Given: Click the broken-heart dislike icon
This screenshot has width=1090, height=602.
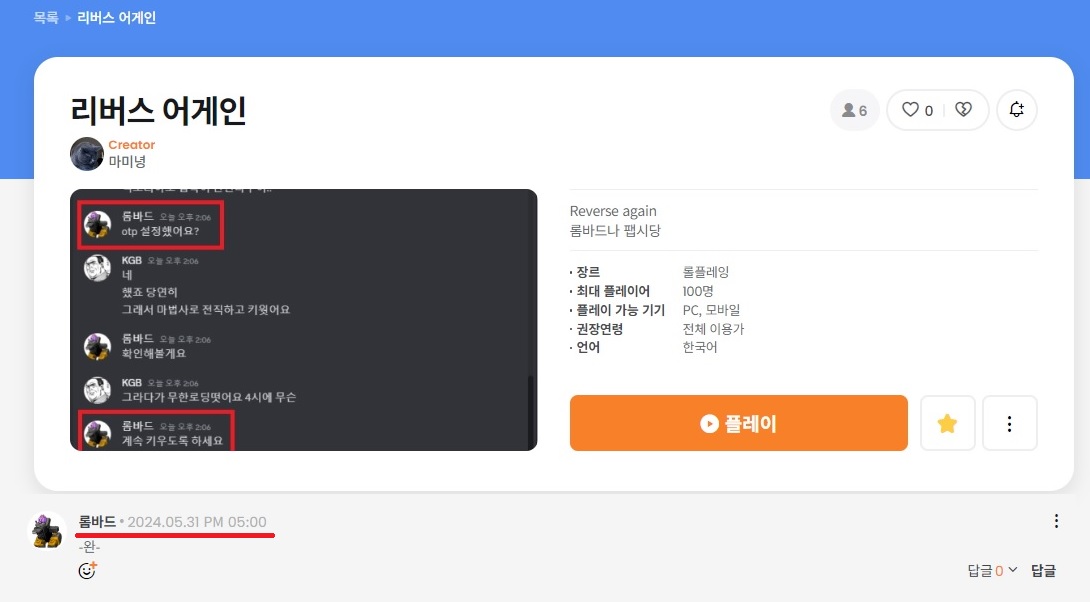Looking at the screenshot, I should click(x=963, y=110).
